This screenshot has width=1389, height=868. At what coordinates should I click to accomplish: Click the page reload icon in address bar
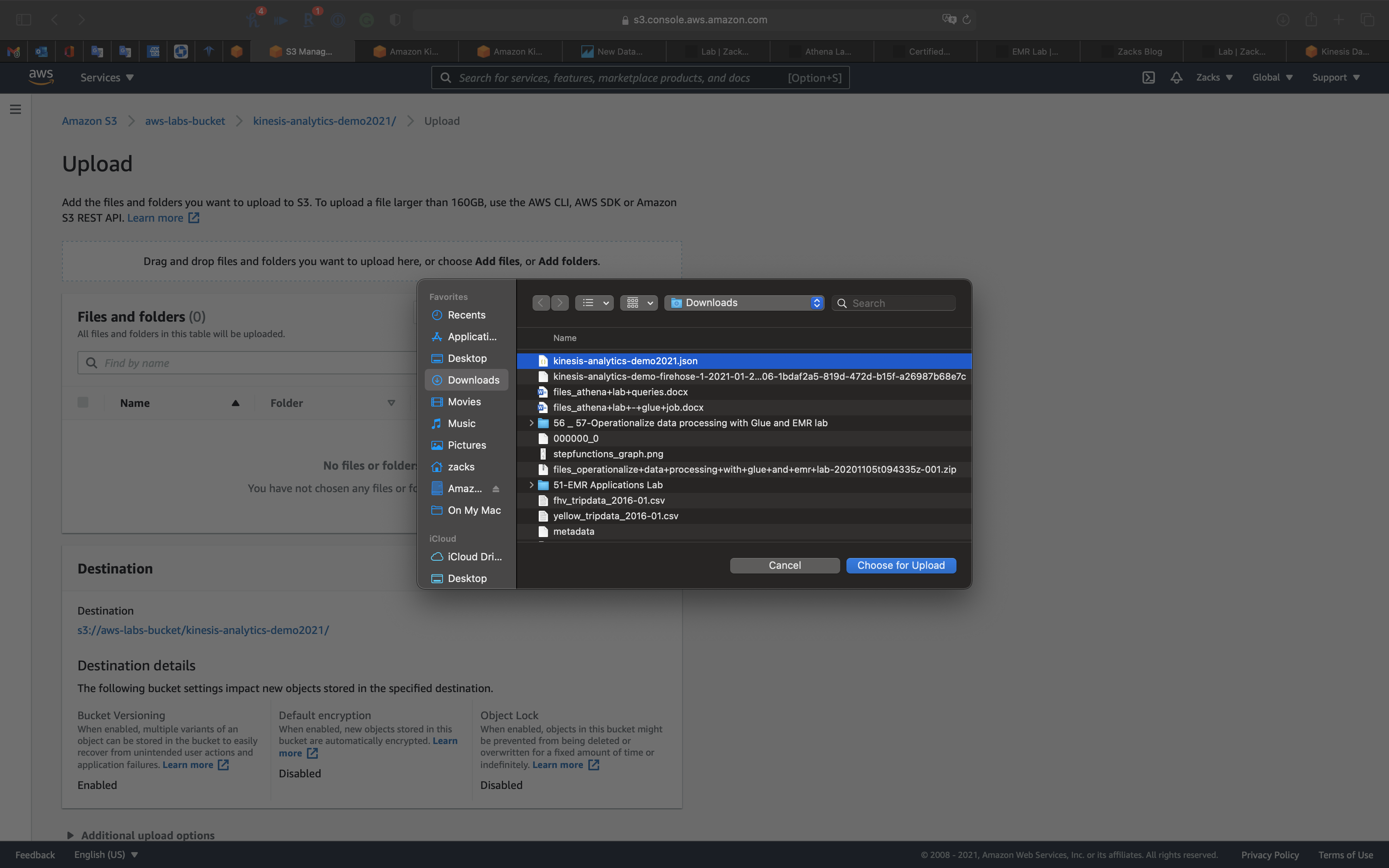[x=967, y=19]
